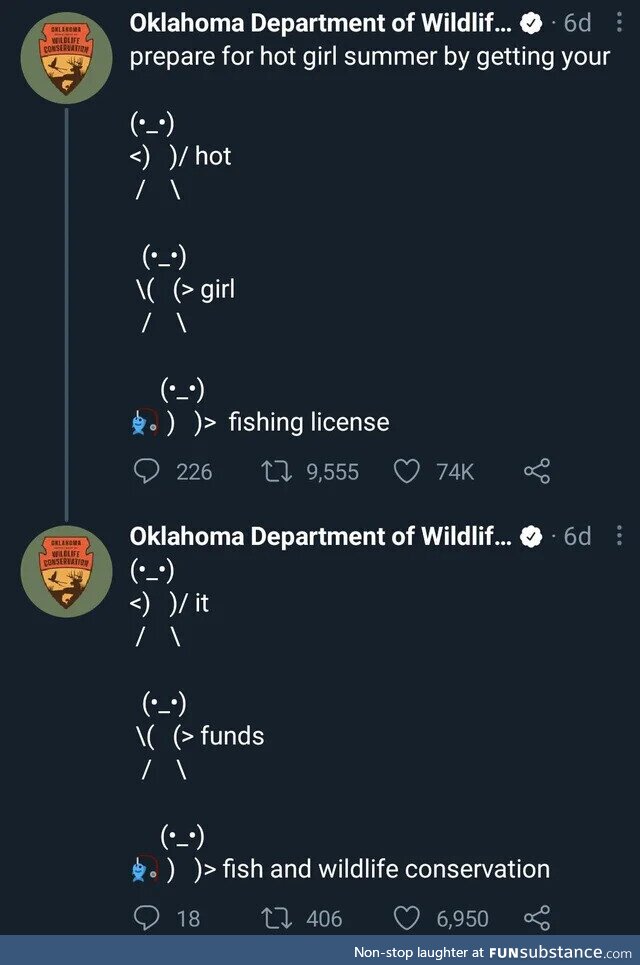Retweet the conservation funds tweet

272,917
